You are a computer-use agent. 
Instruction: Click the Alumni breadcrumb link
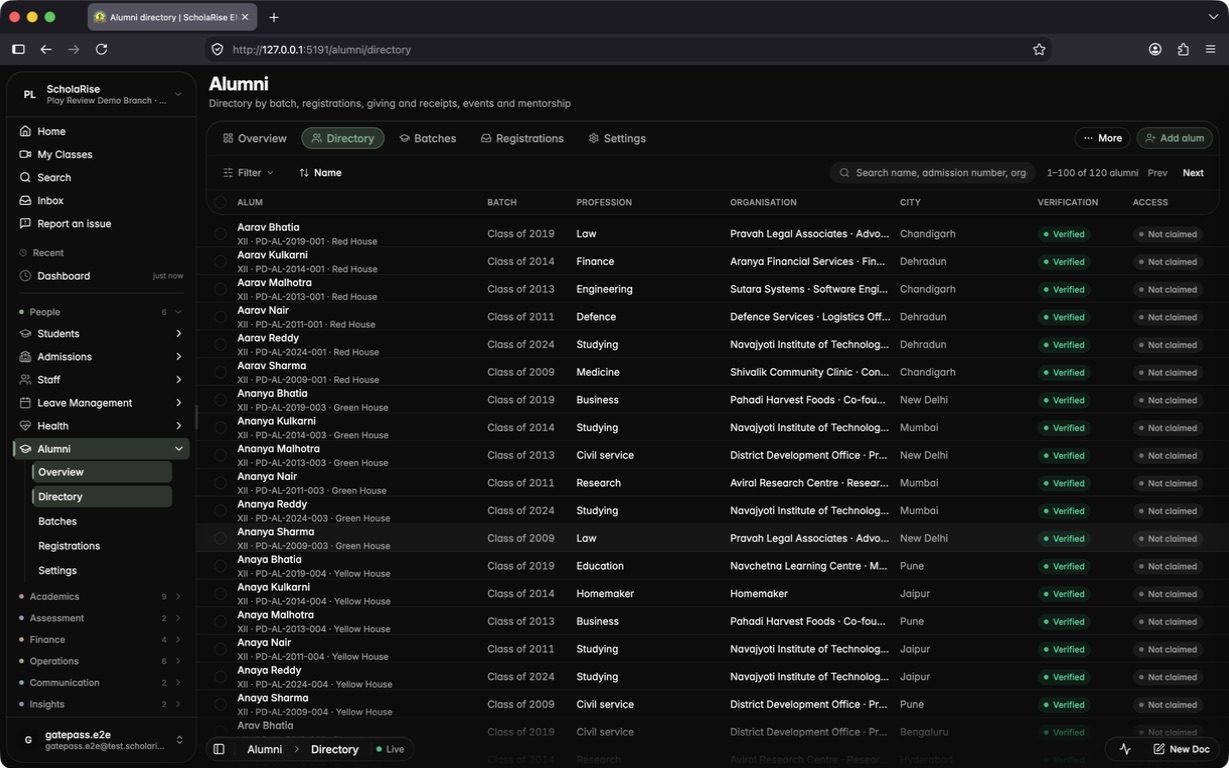pos(265,749)
